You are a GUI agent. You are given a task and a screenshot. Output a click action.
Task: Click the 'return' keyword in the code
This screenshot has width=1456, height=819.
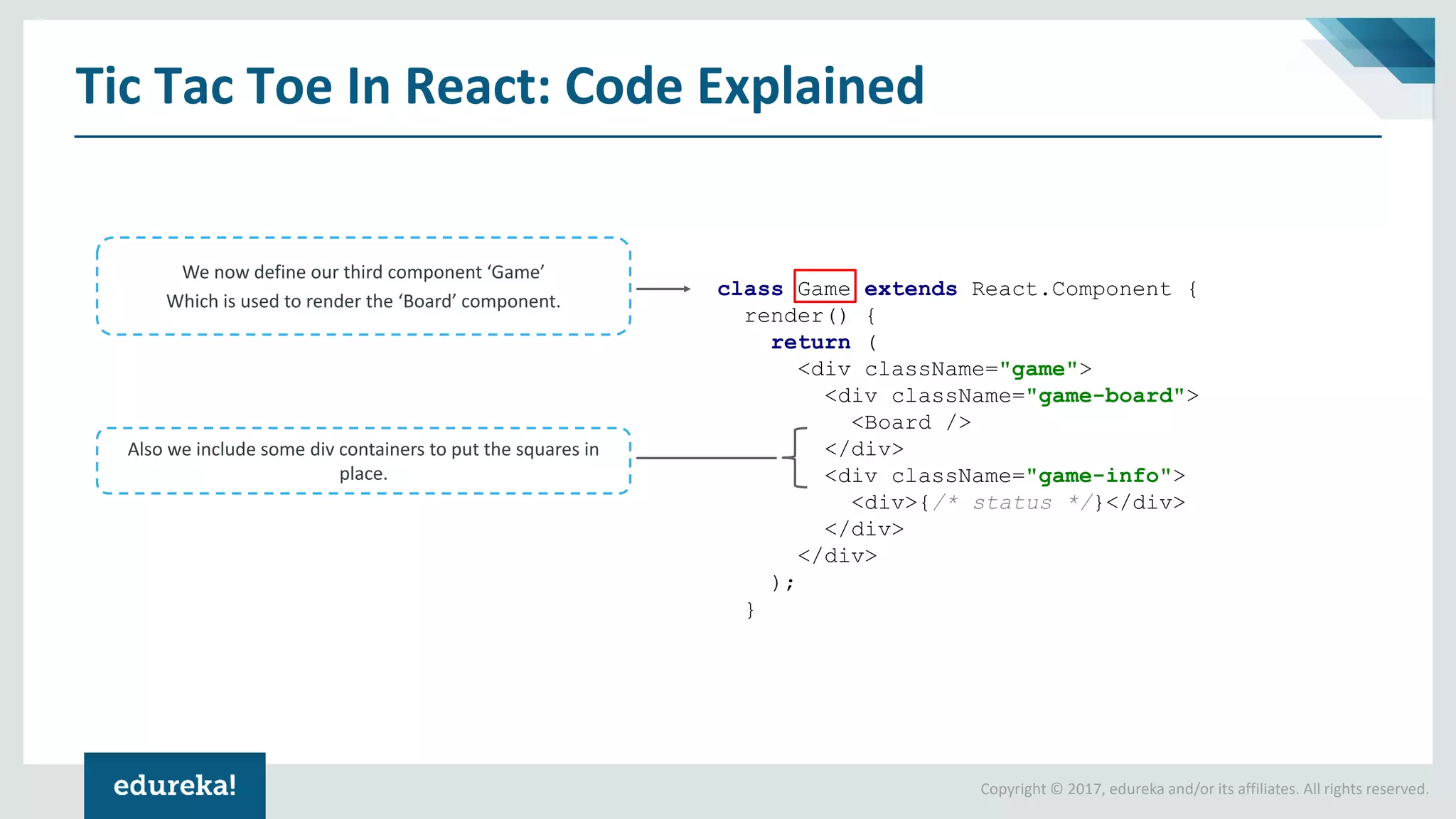tap(810, 342)
